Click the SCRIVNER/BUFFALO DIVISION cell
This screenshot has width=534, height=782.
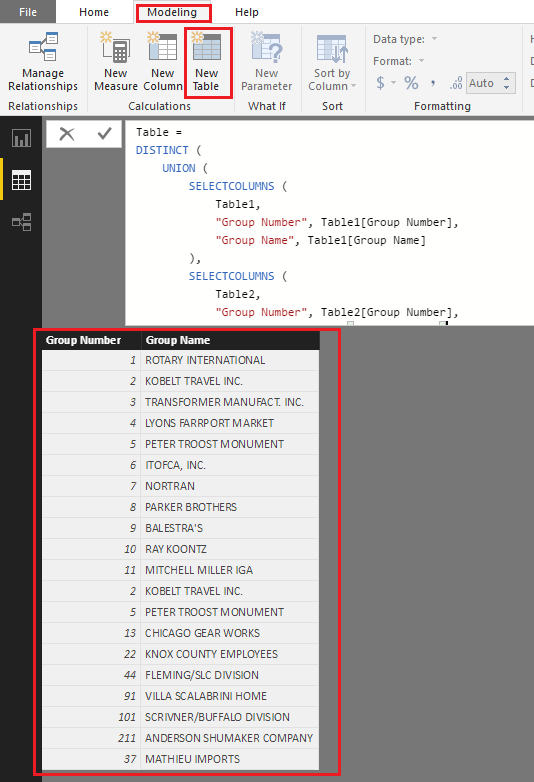(230, 717)
